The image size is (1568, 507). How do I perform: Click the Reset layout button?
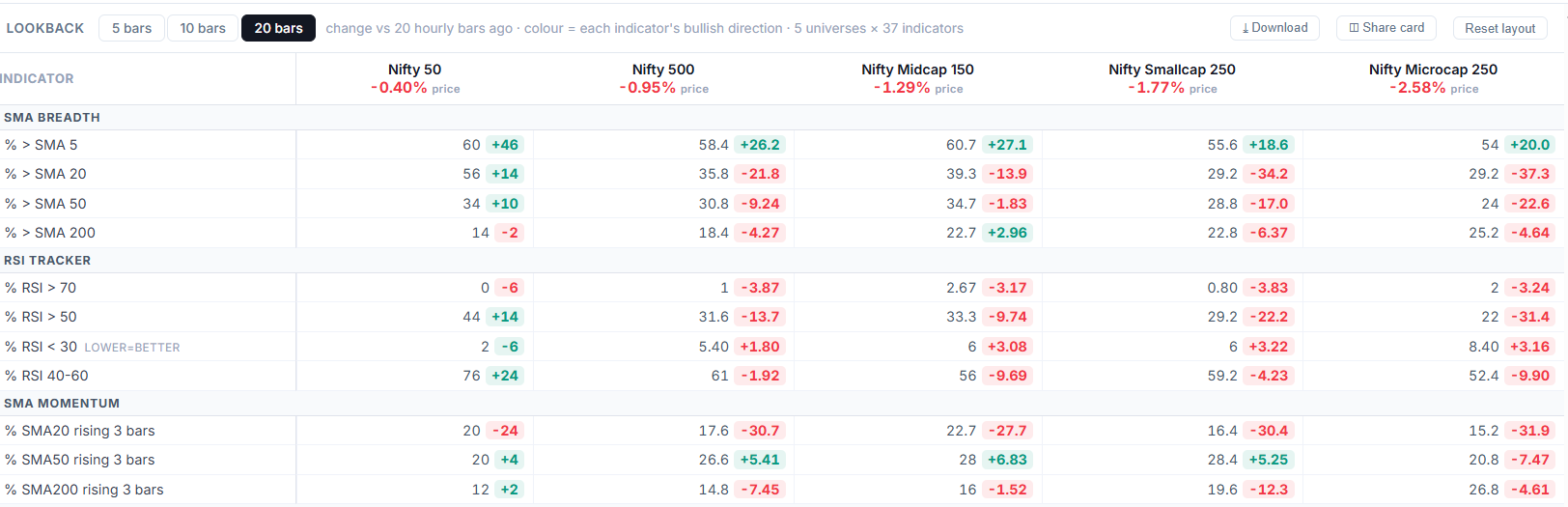click(x=1499, y=28)
